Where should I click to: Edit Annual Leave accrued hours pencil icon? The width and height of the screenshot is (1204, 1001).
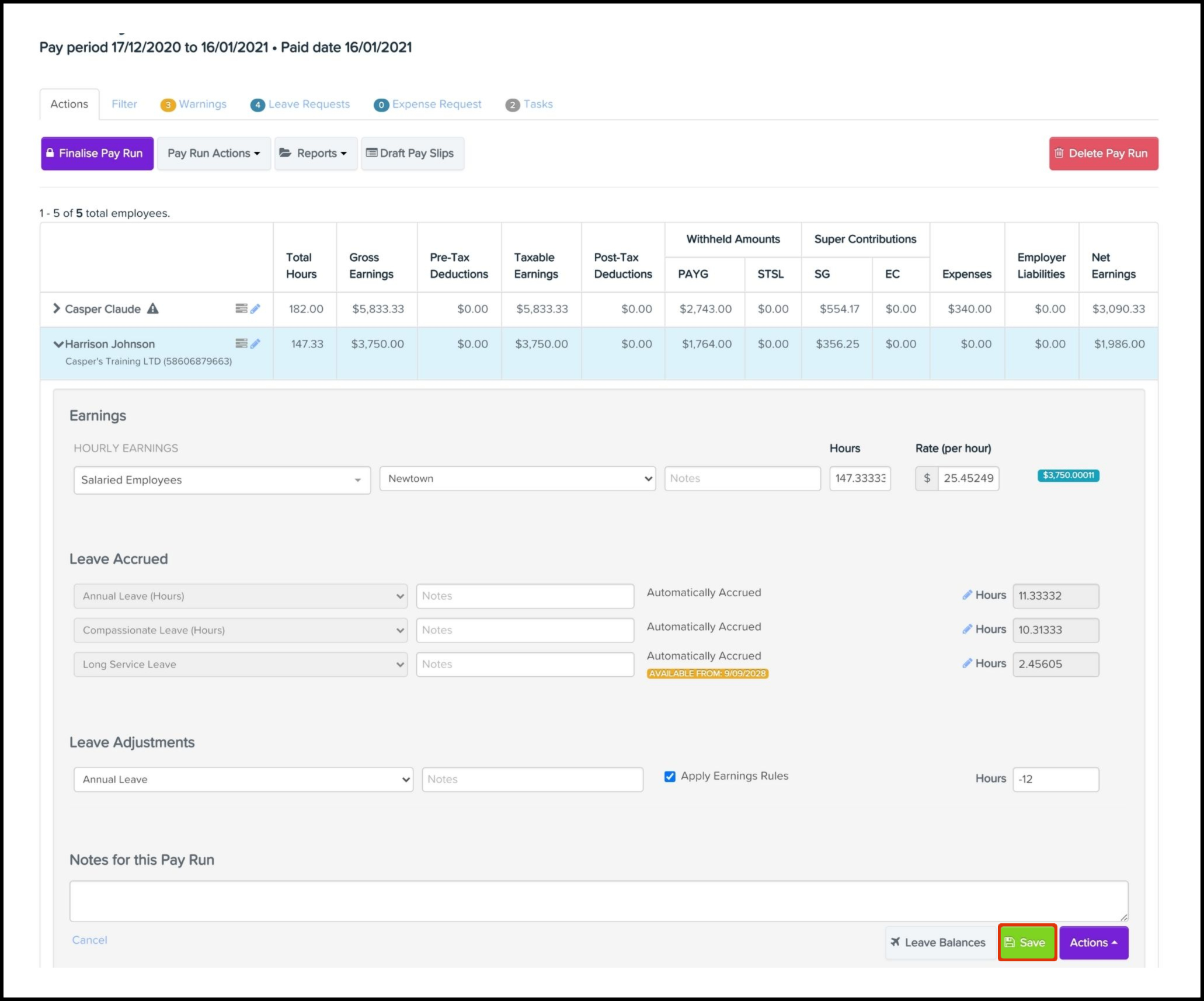967,595
